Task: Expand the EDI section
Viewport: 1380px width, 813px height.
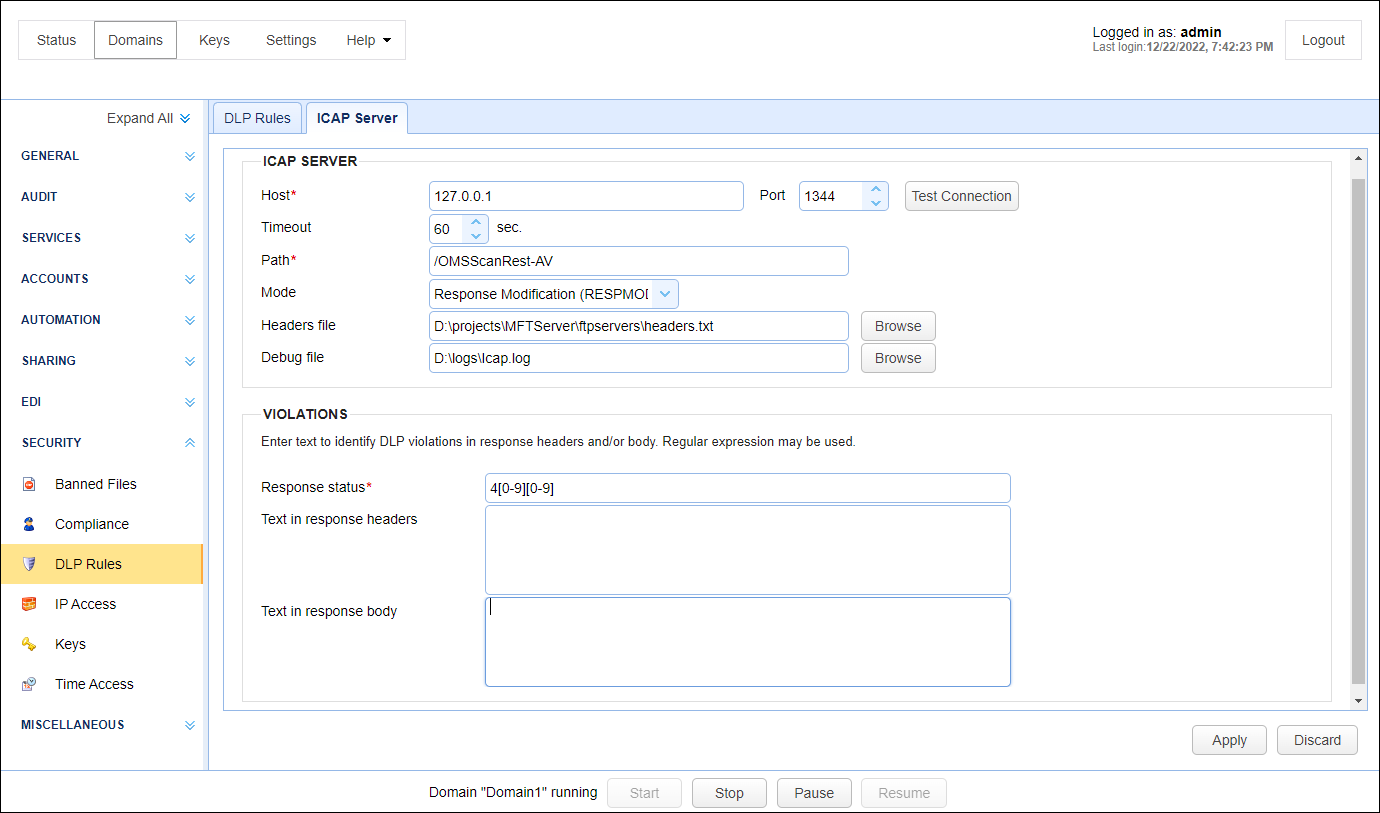Action: 190,402
